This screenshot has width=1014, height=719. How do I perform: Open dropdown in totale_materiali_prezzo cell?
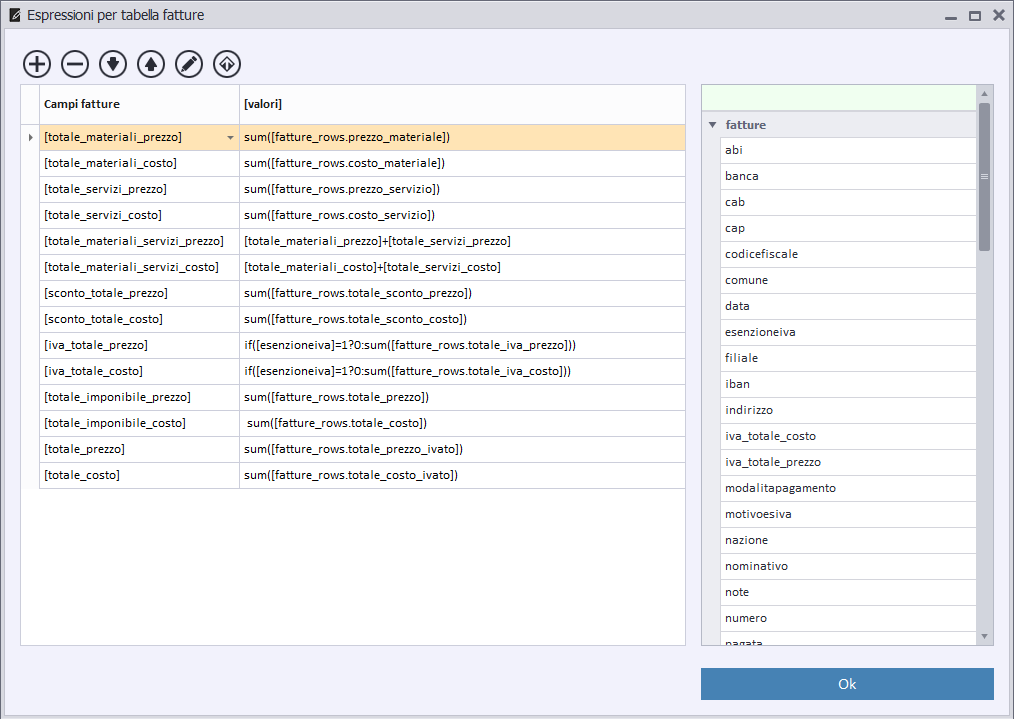click(x=231, y=137)
